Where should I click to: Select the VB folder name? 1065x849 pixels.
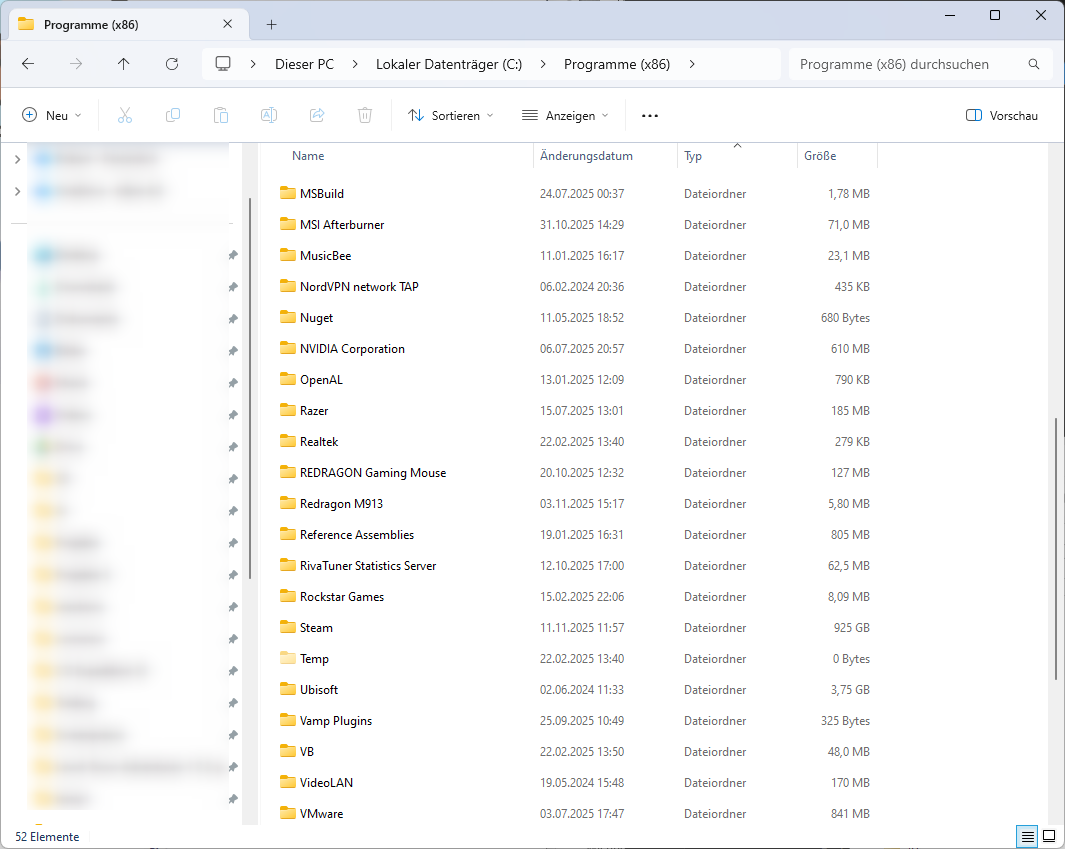[306, 751]
